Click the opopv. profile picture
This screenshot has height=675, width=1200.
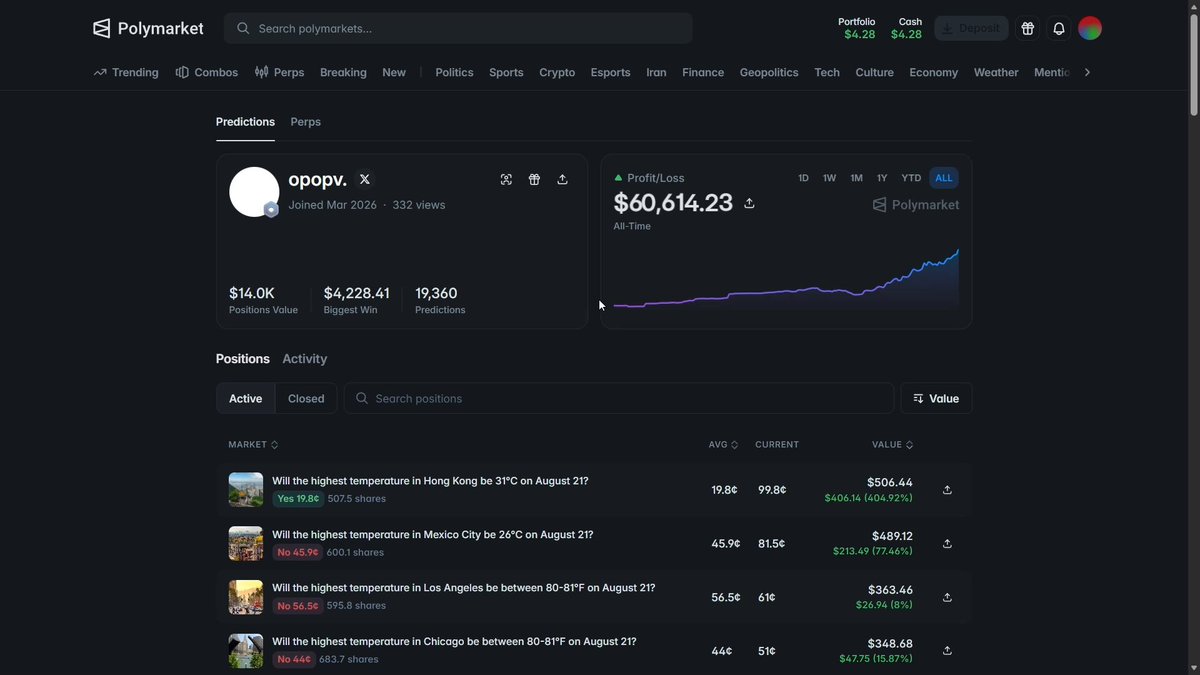[x=254, y=192]
